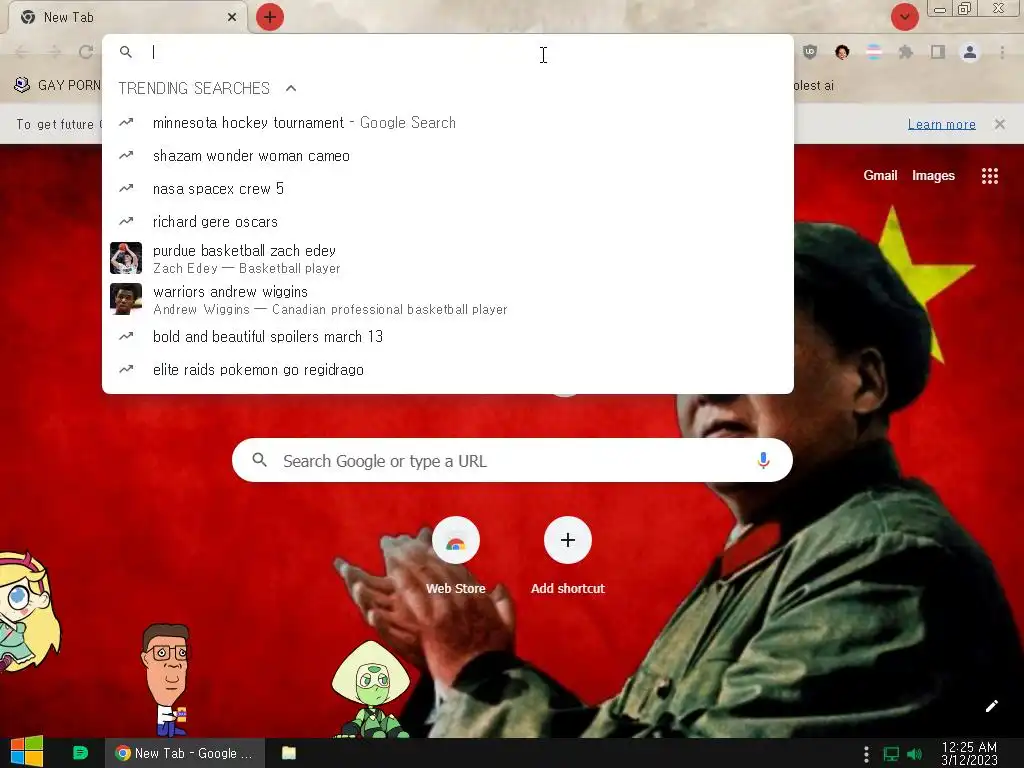Open Gmail link
Viewport: 1024px width, 768px height.
880,176
